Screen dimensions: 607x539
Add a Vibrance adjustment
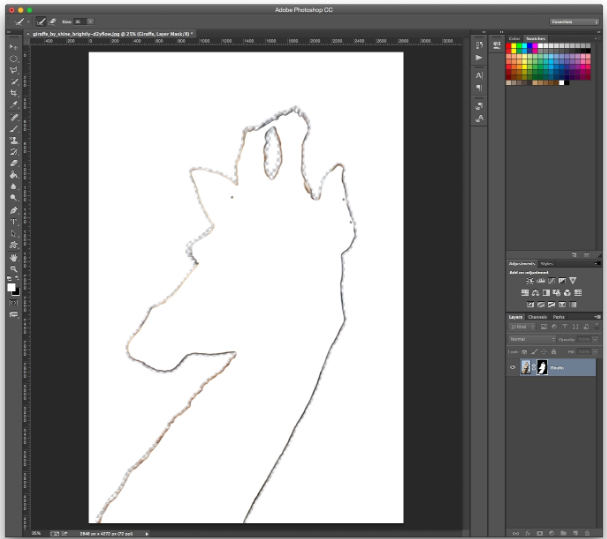573,281
